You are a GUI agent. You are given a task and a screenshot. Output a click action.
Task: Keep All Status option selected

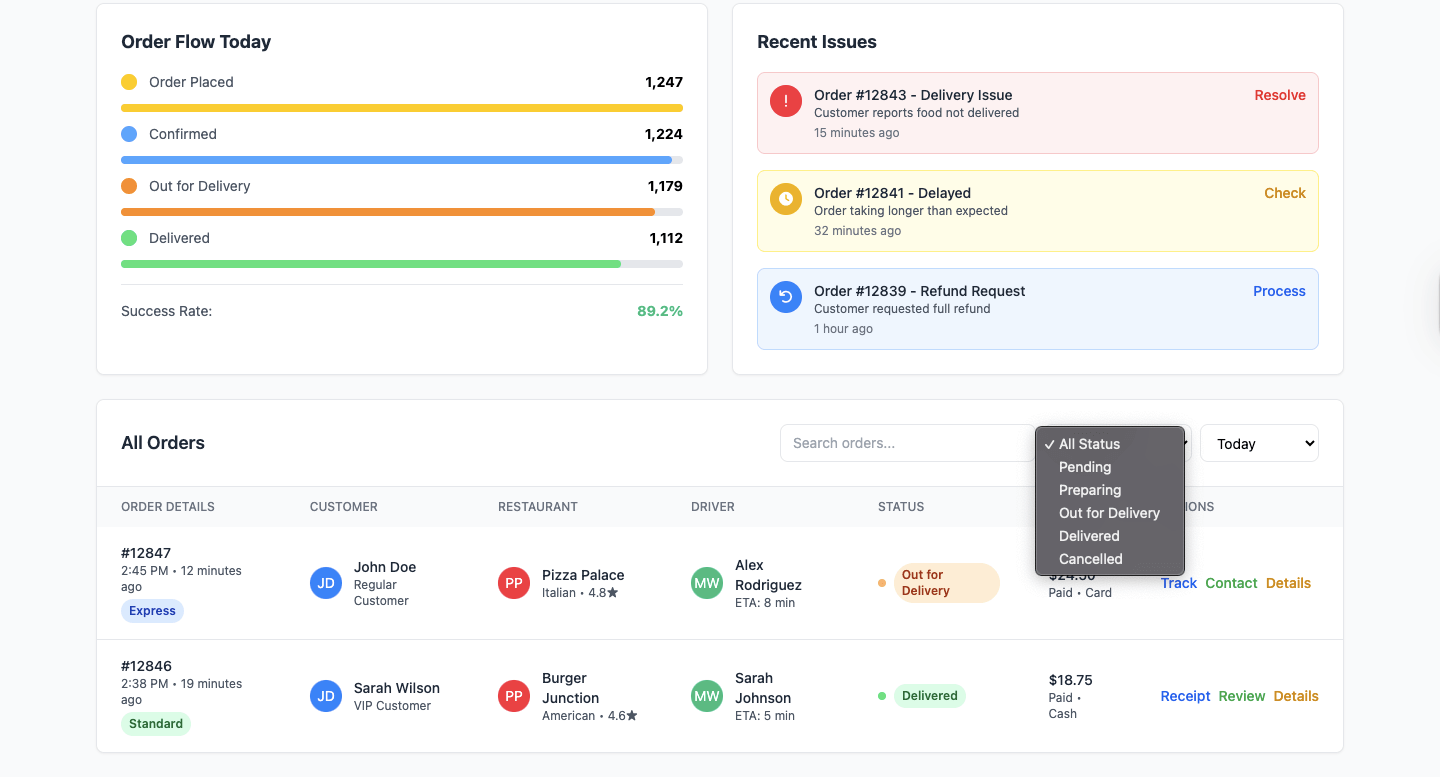[1089, 444]
